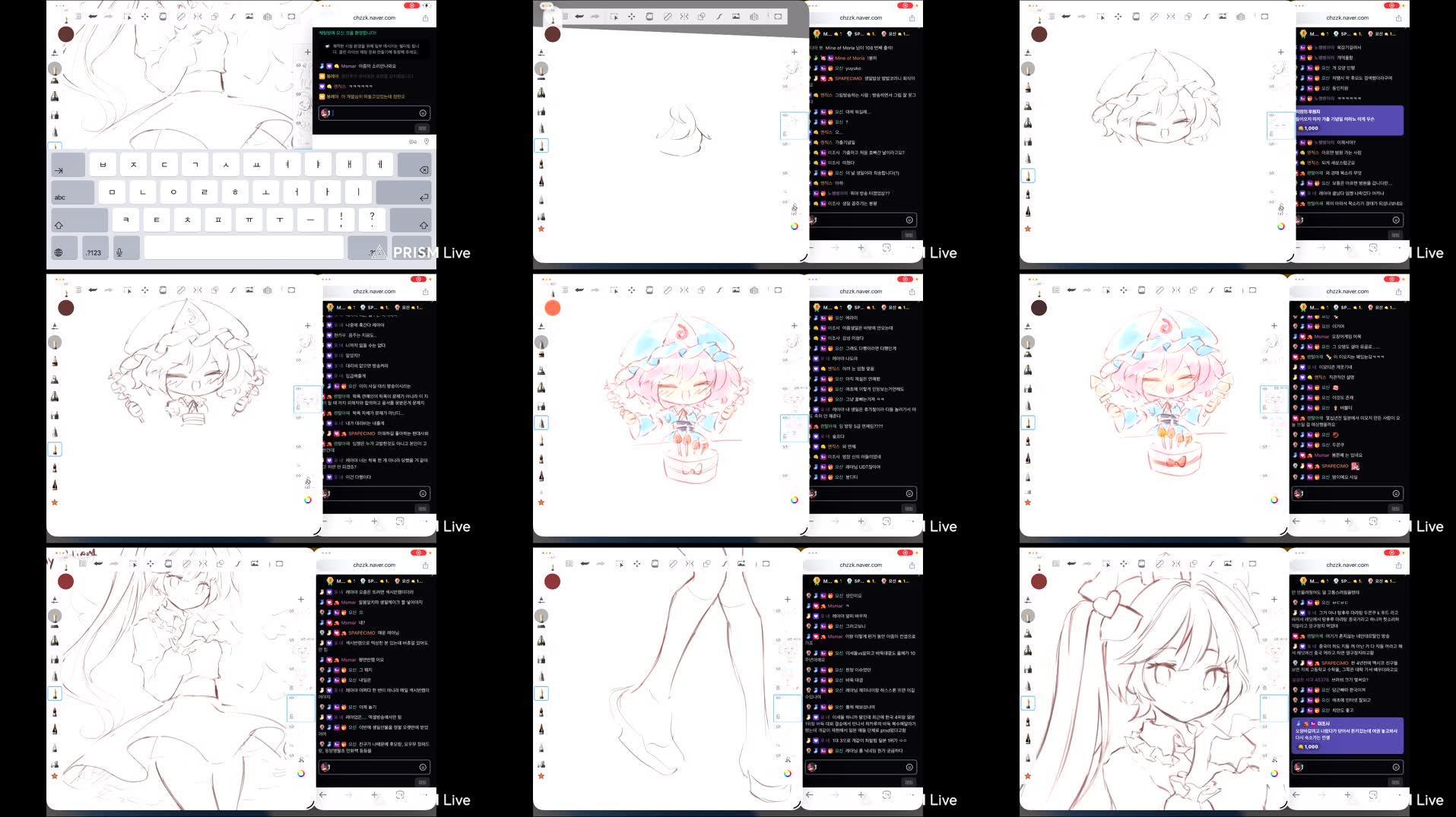Tap the redo arrow in the top toolbar

[109, 15]
